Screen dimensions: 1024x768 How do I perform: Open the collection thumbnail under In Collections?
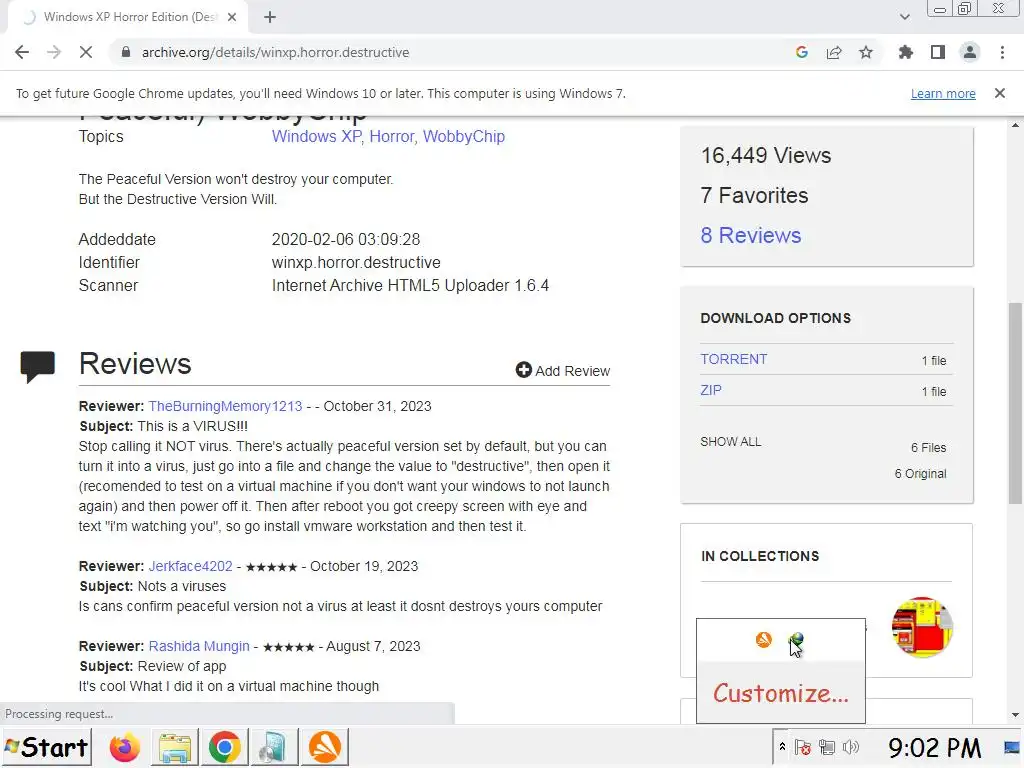tap(922, 627)
